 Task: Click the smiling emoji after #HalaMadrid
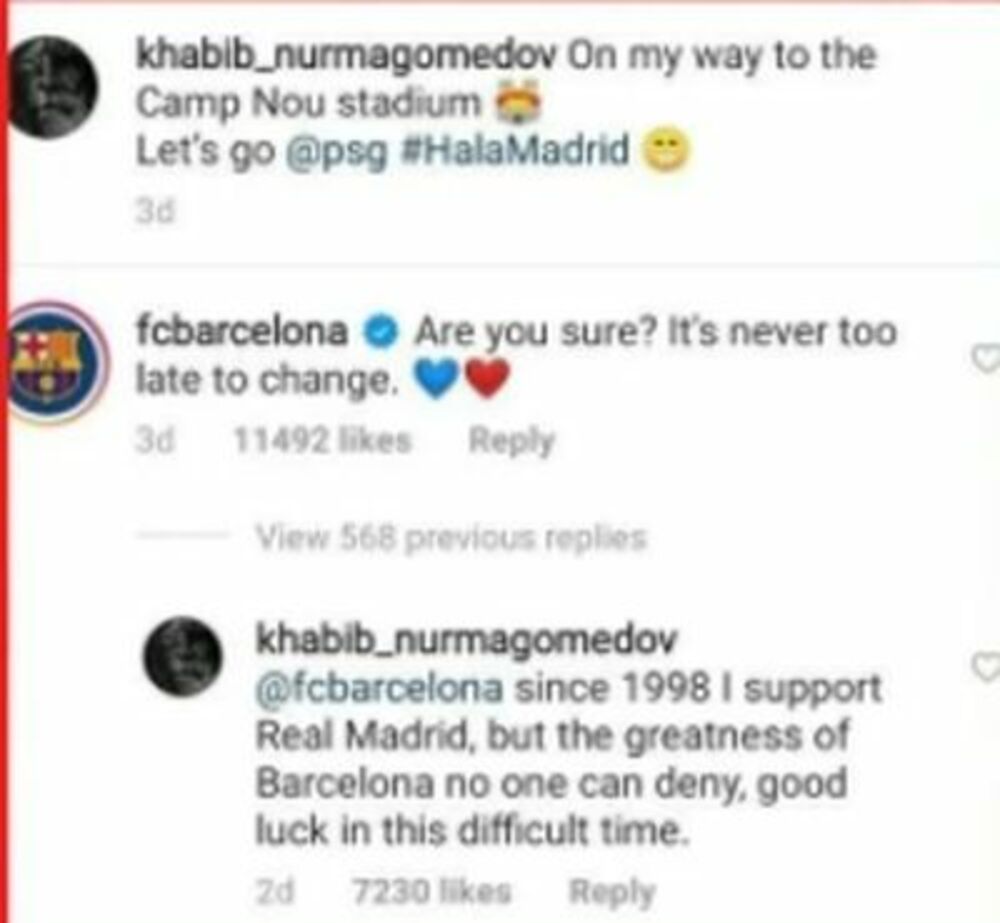(665, 151)
